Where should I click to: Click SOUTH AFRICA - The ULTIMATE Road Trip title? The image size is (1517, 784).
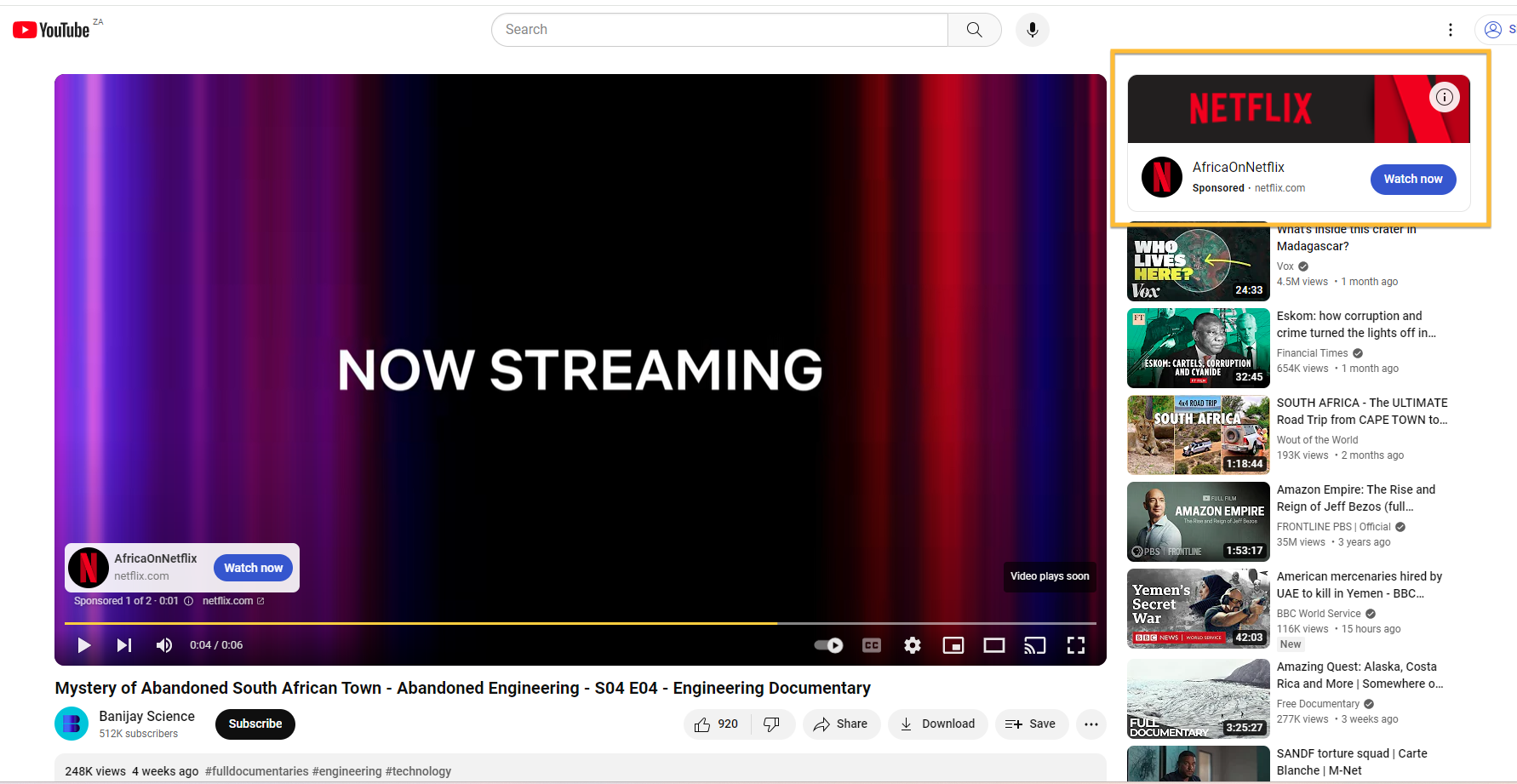click(1362, 411)
